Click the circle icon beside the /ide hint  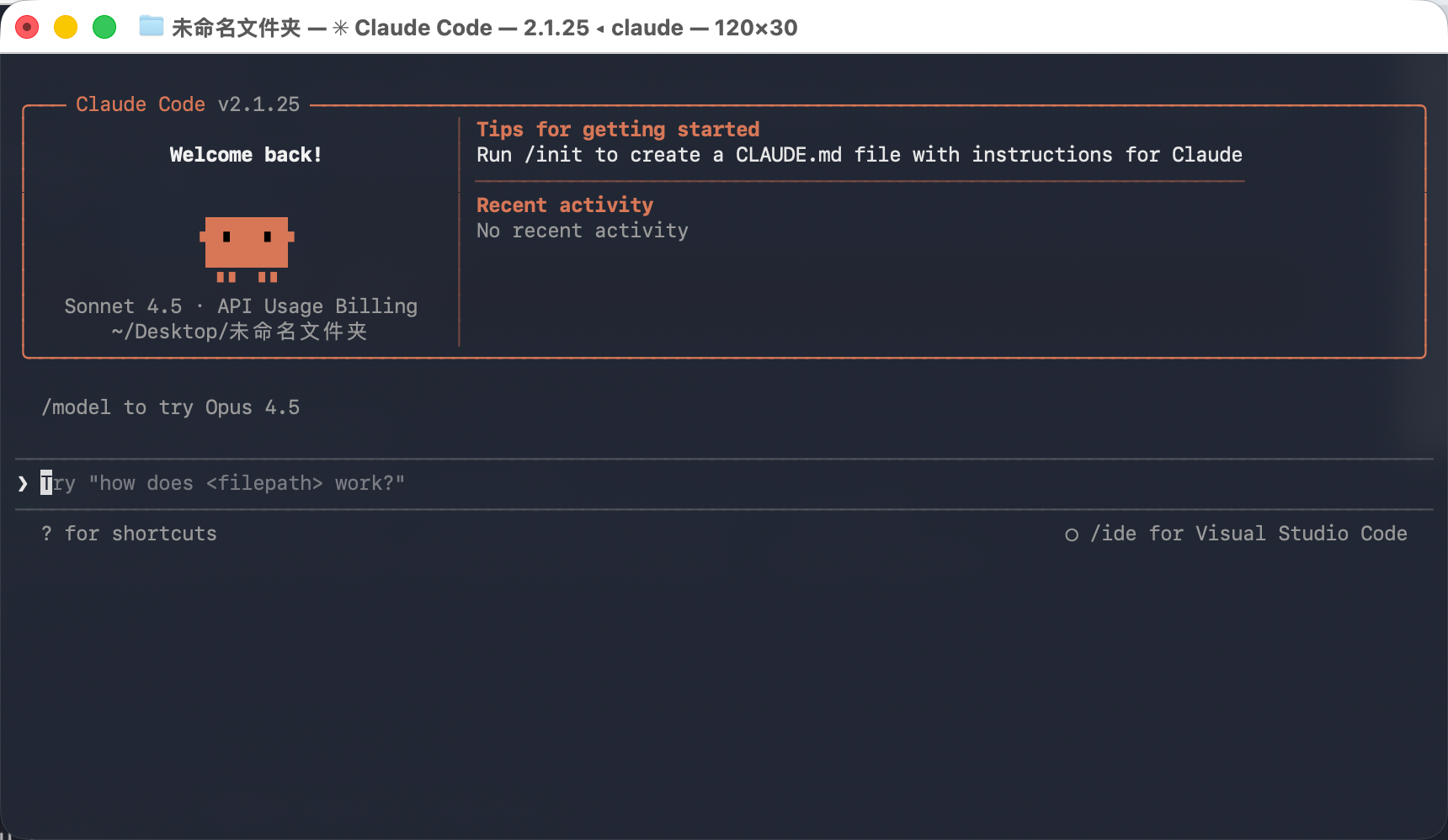coord(1072,534)
